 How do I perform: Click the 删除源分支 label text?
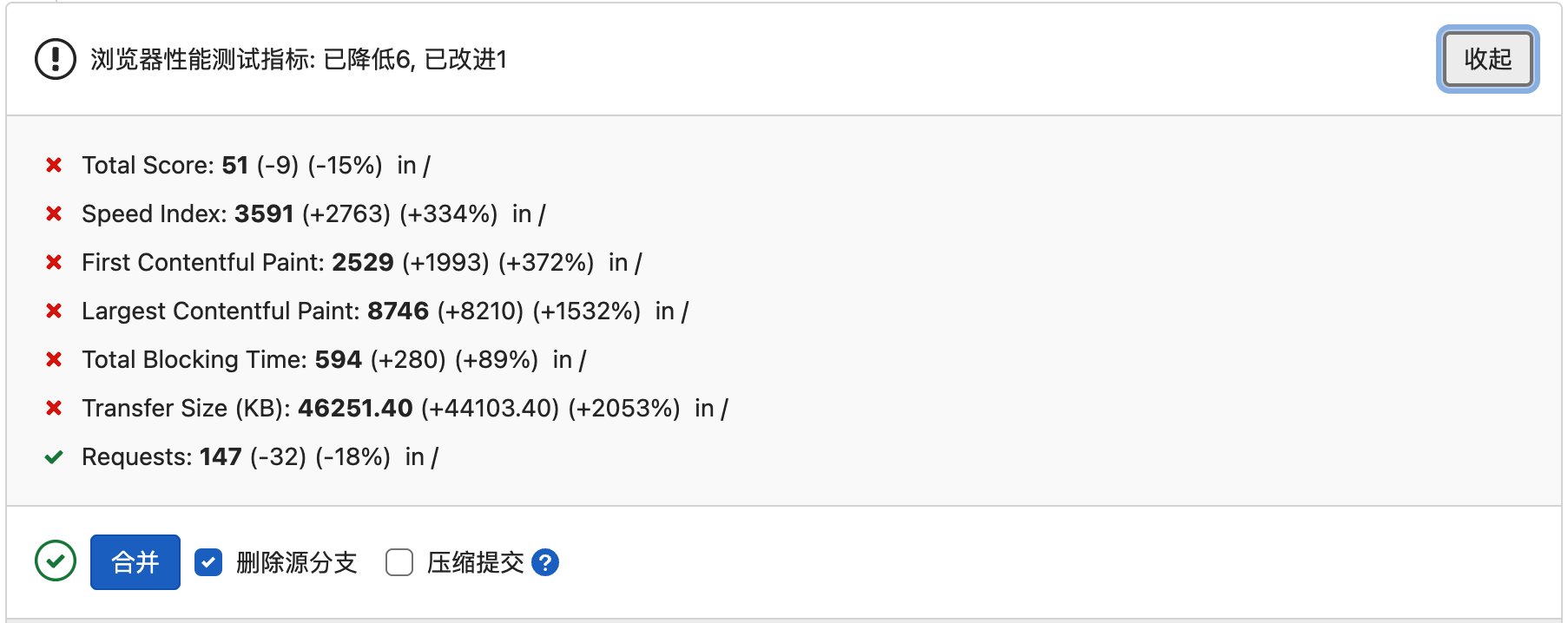pyautogui.click(x=296, y=562)
